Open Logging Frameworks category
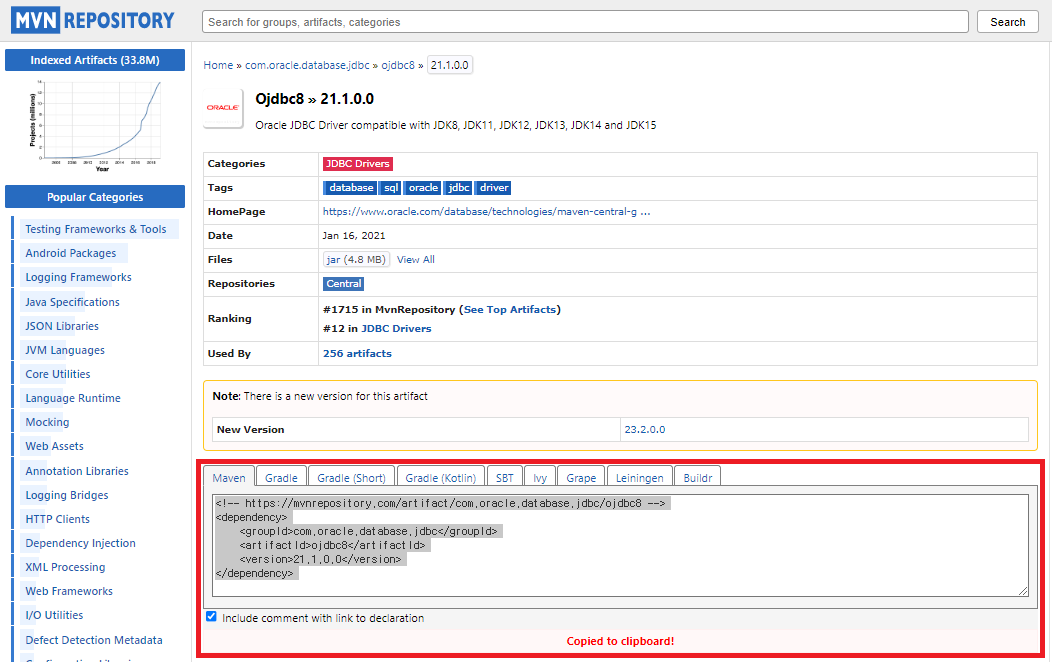 tap(78, 277)
